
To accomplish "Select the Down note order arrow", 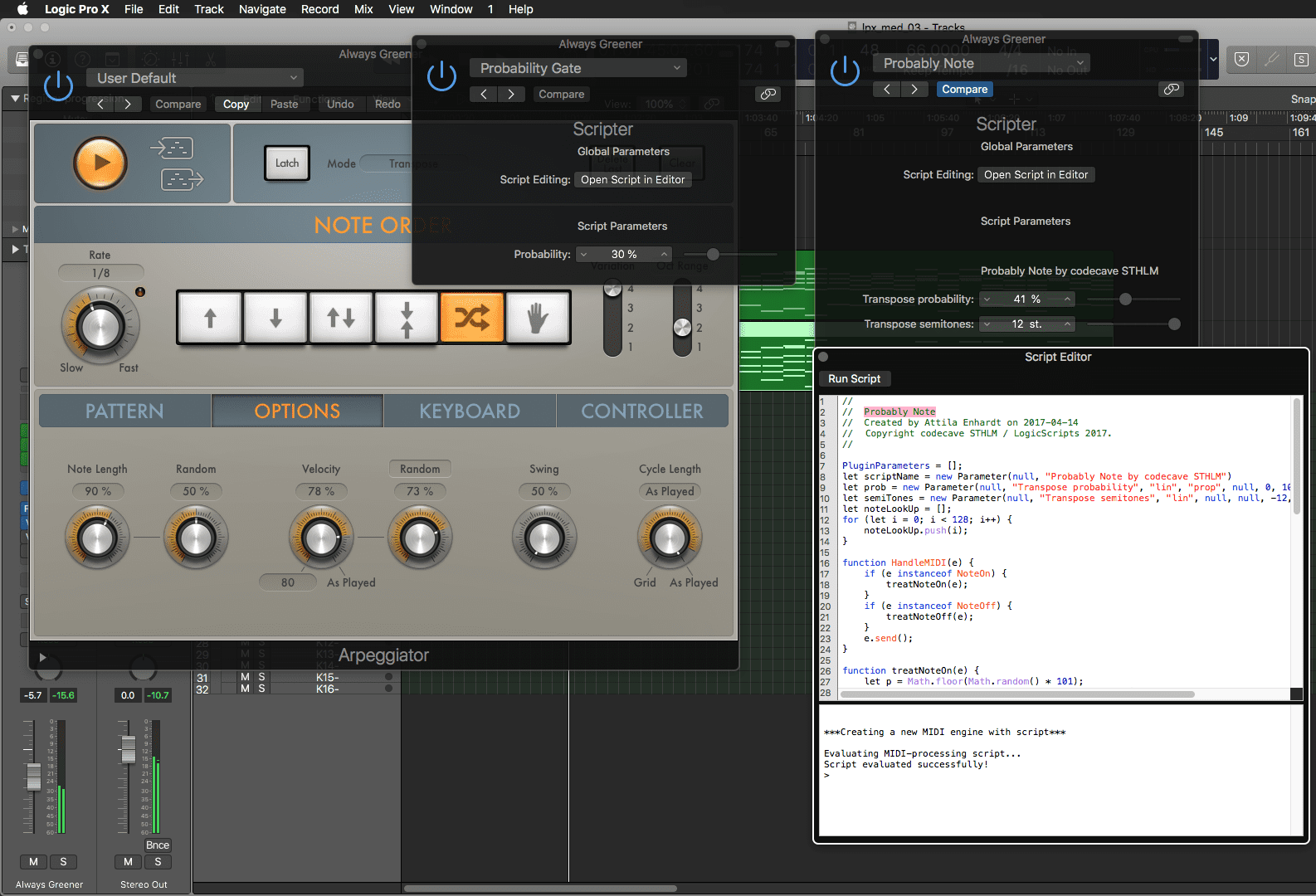I will click(275, 317).
